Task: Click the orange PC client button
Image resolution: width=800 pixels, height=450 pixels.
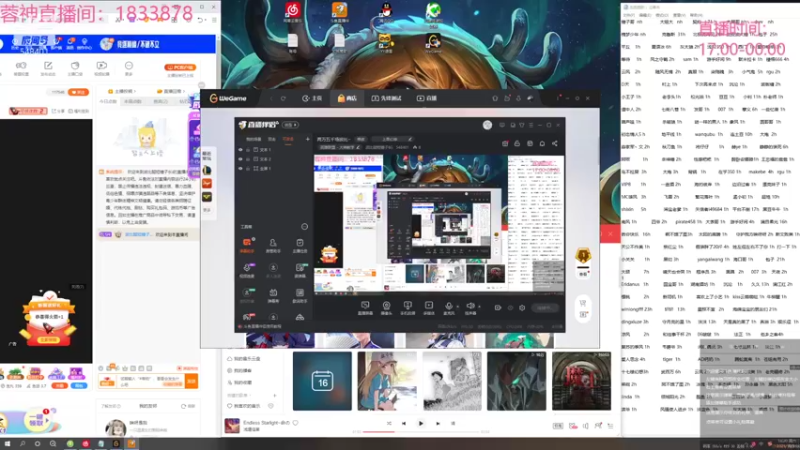Action: coord(180,67)
